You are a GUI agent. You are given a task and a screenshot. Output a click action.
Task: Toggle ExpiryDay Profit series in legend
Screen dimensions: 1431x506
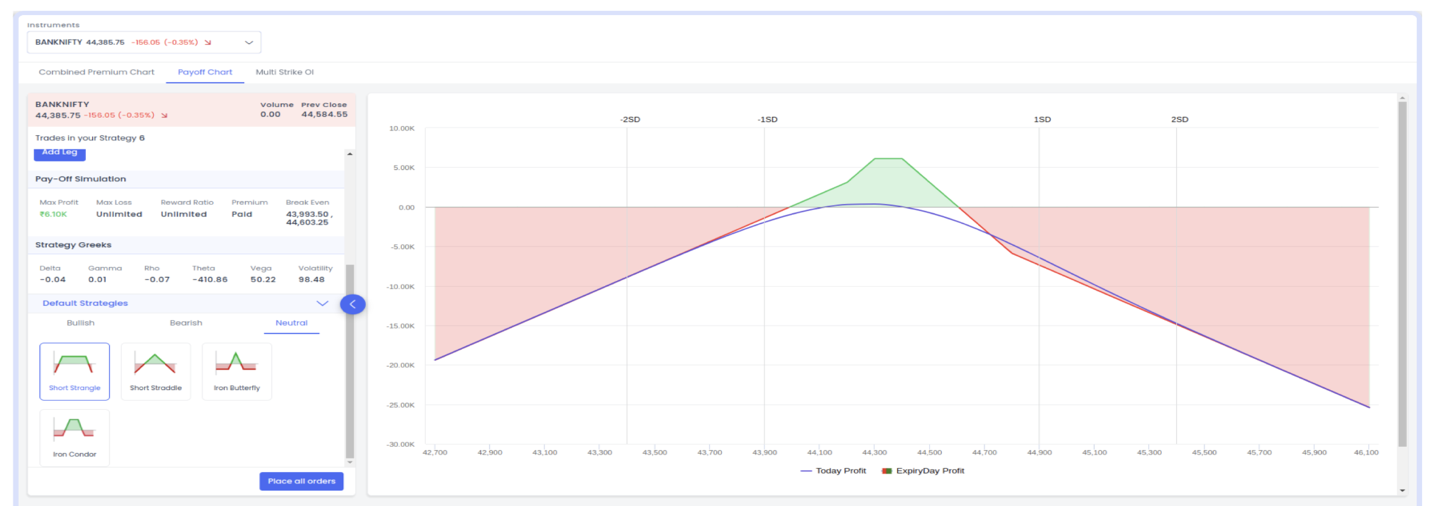click(x=923, y=470)
